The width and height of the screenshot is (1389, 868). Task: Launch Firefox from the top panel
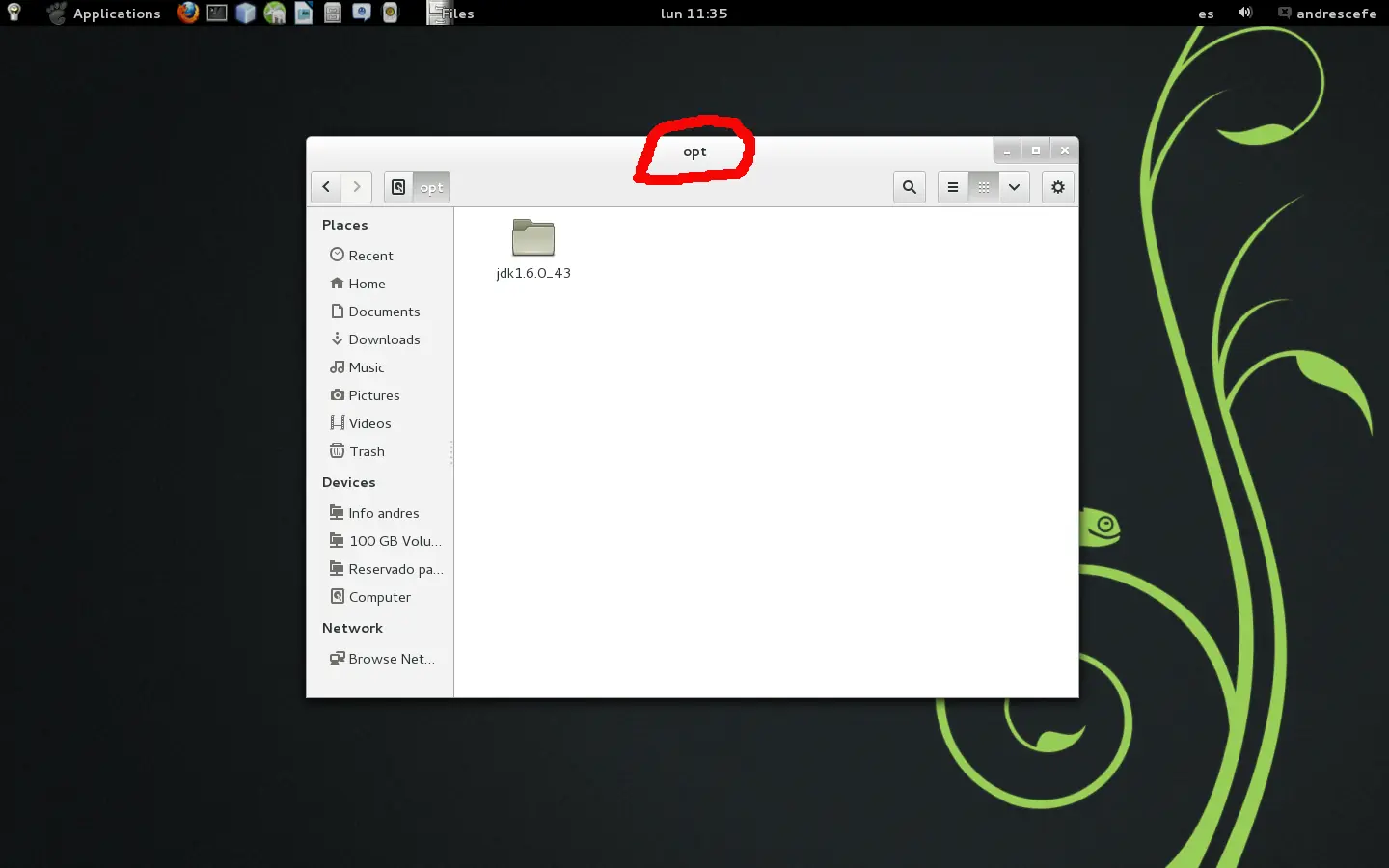pyautogui.click(x=188, y=13)
